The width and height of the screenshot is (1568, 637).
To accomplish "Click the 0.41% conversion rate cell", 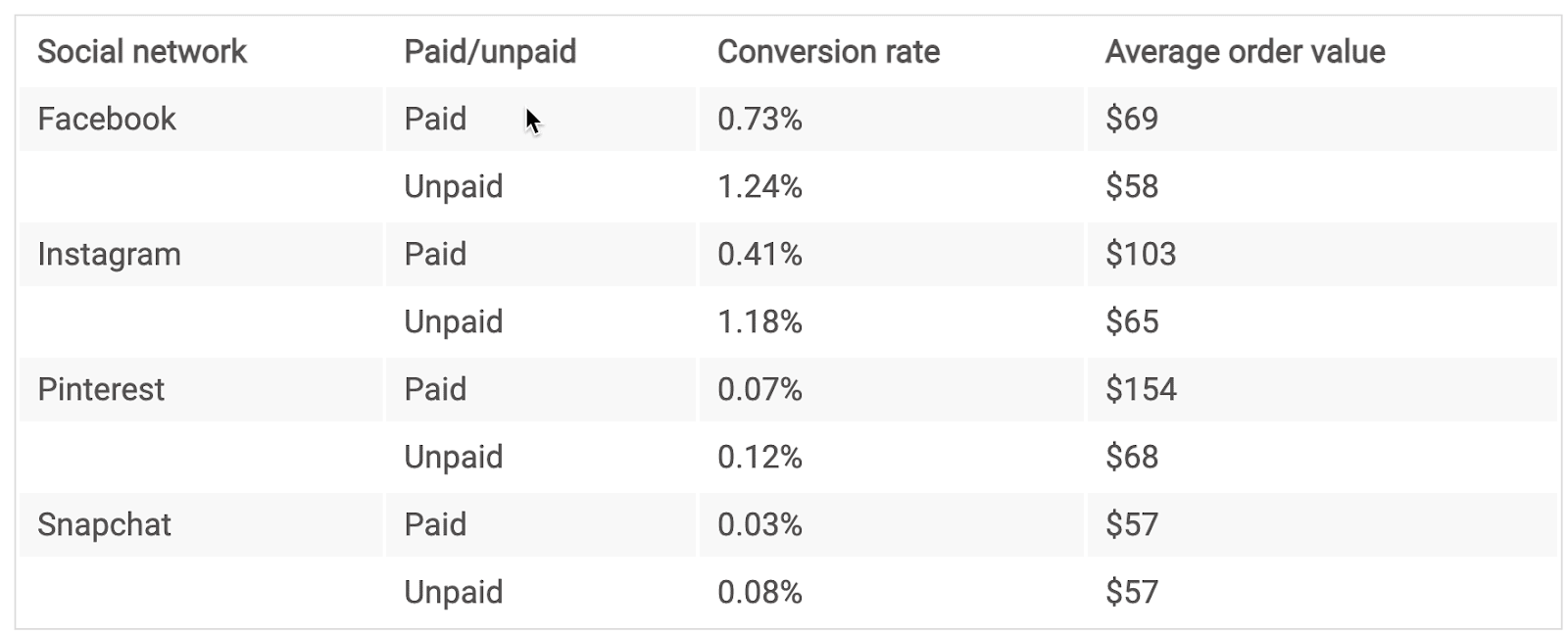I will click(759, 254).
